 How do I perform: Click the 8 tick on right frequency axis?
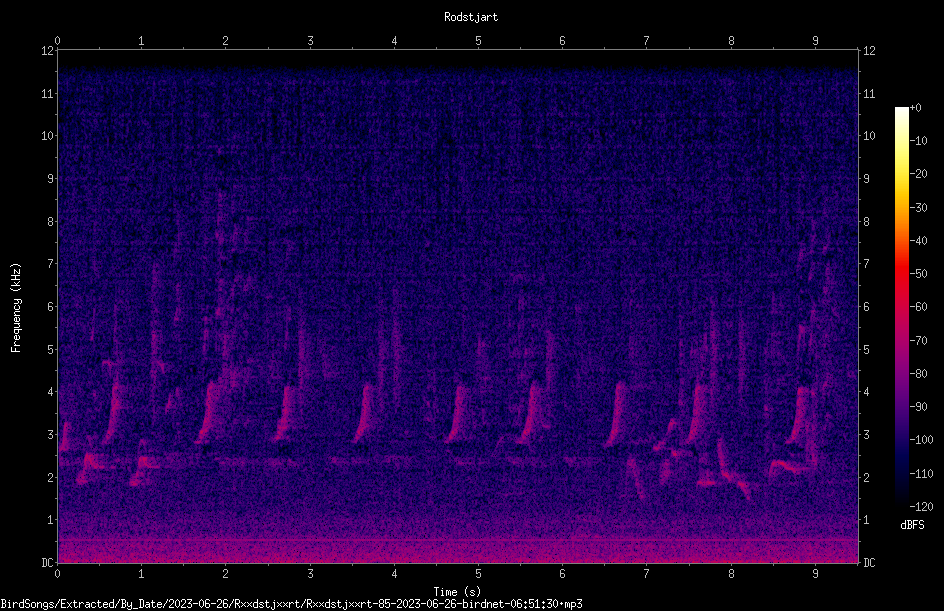point(866,222)
